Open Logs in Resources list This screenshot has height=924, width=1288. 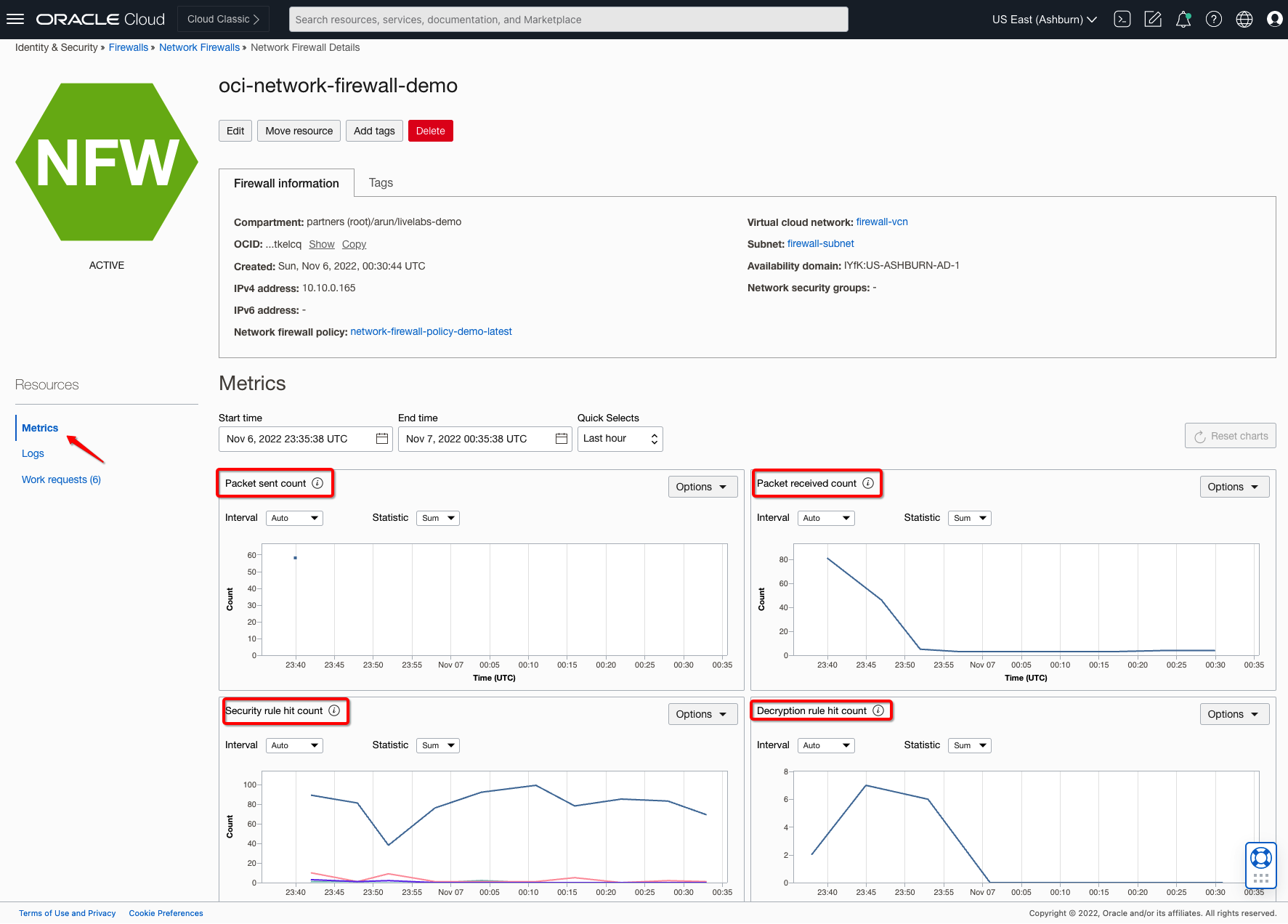[x=33, y=453]
